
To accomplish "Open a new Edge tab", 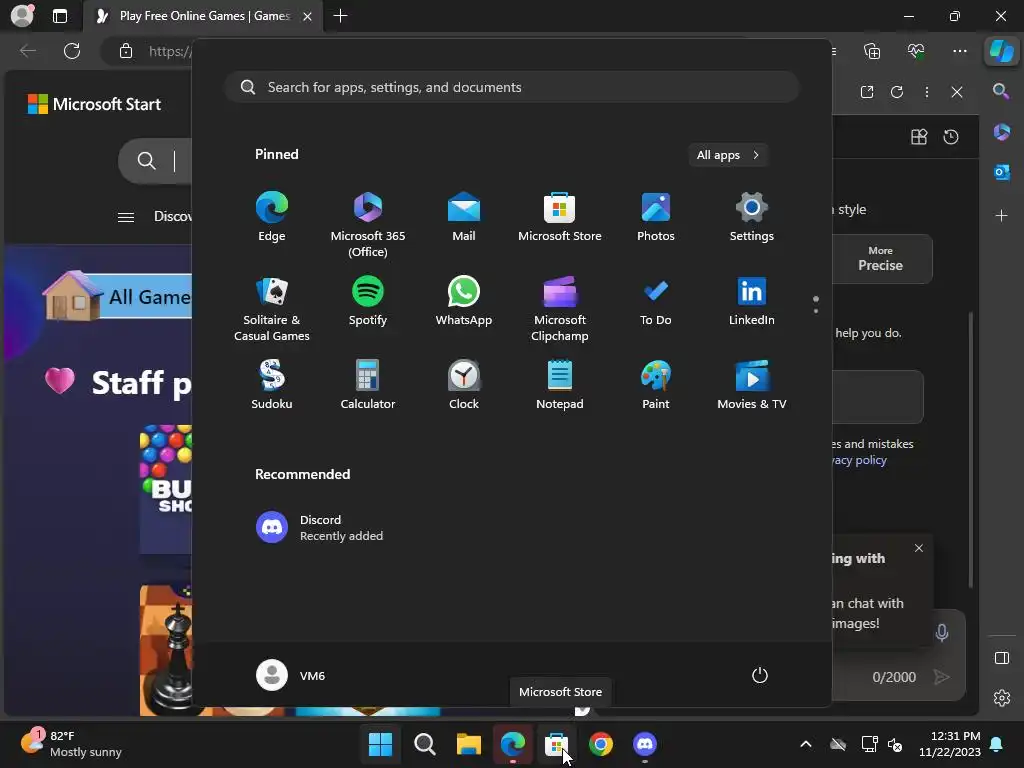I will [340, 16].
